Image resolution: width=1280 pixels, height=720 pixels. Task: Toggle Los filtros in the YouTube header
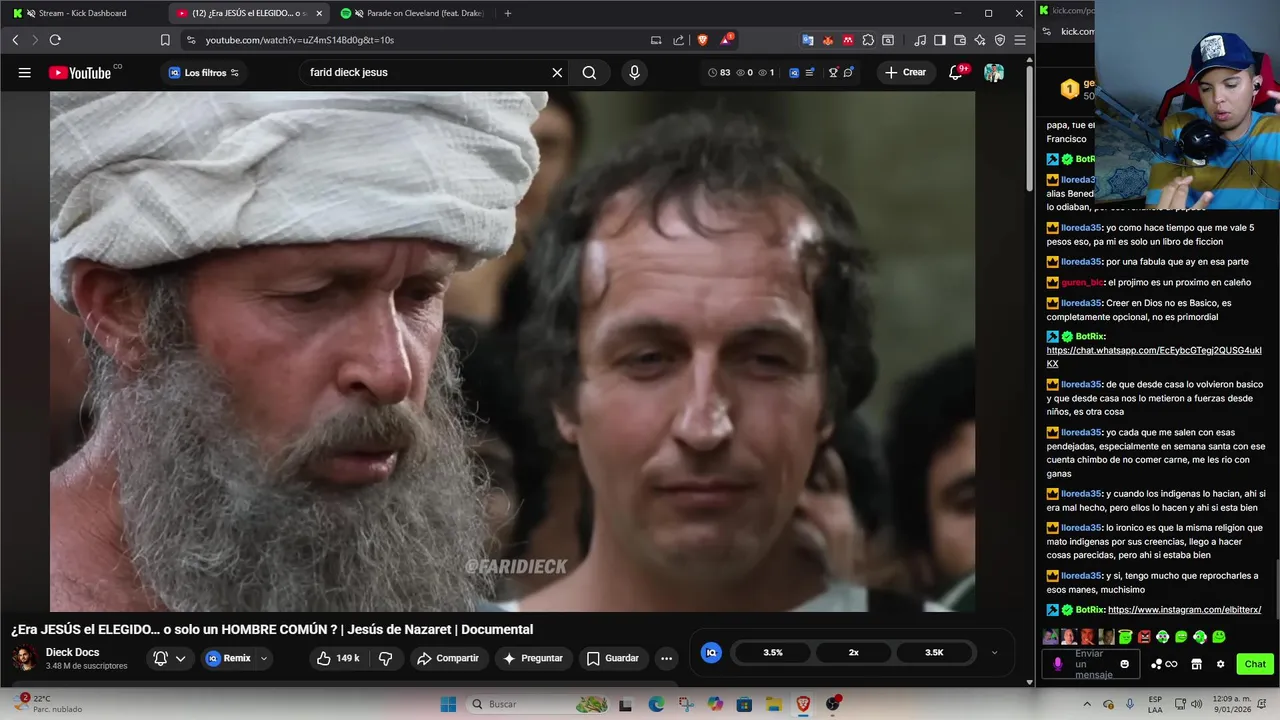click(204, 72)
